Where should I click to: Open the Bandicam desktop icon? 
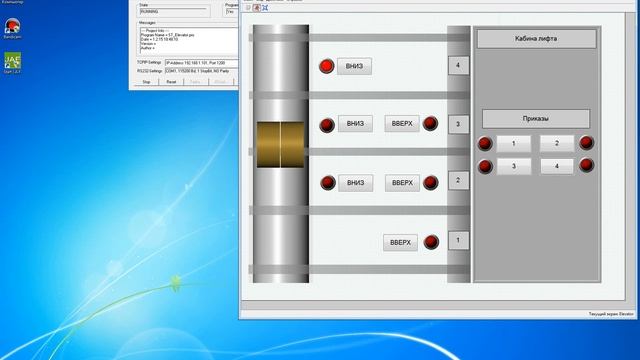click(x=12, y=28)
